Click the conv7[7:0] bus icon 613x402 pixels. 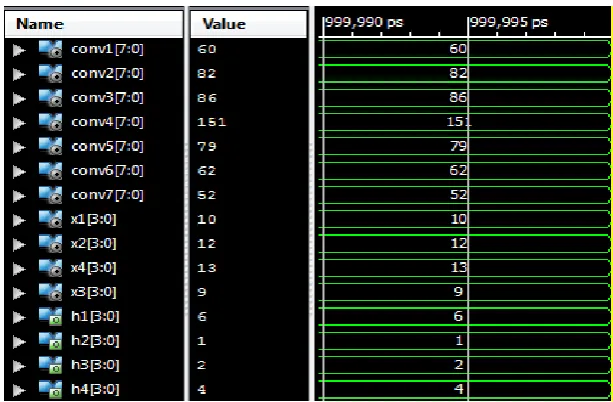click(50, 195)
